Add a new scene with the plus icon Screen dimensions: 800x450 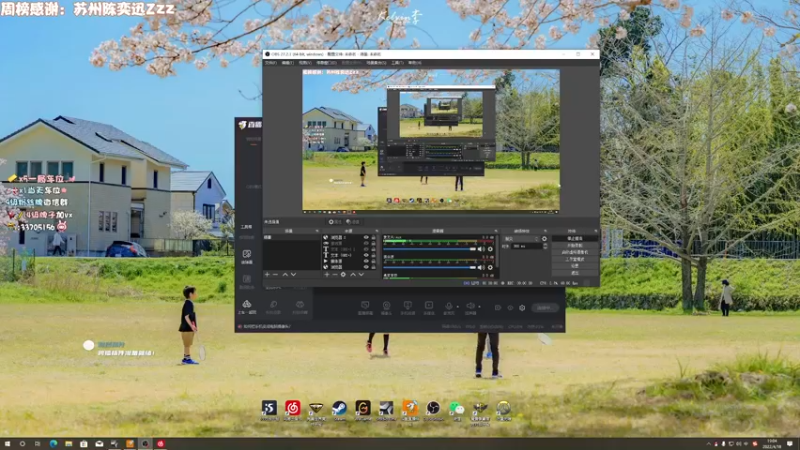pyautogui.click(x=267, y=274)
